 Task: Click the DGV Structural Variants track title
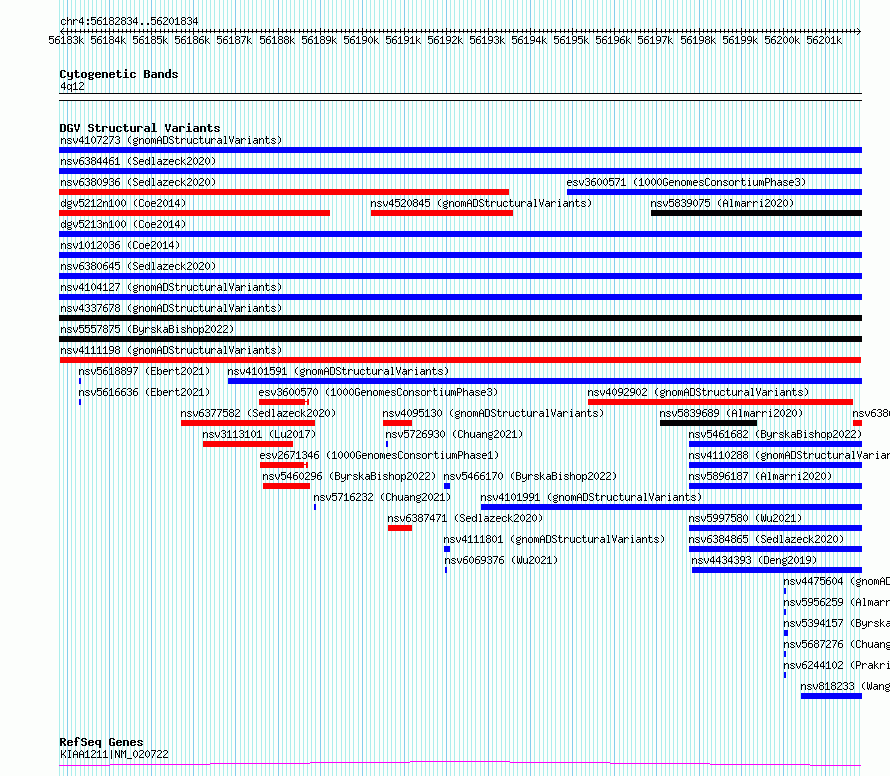[140, 128]
